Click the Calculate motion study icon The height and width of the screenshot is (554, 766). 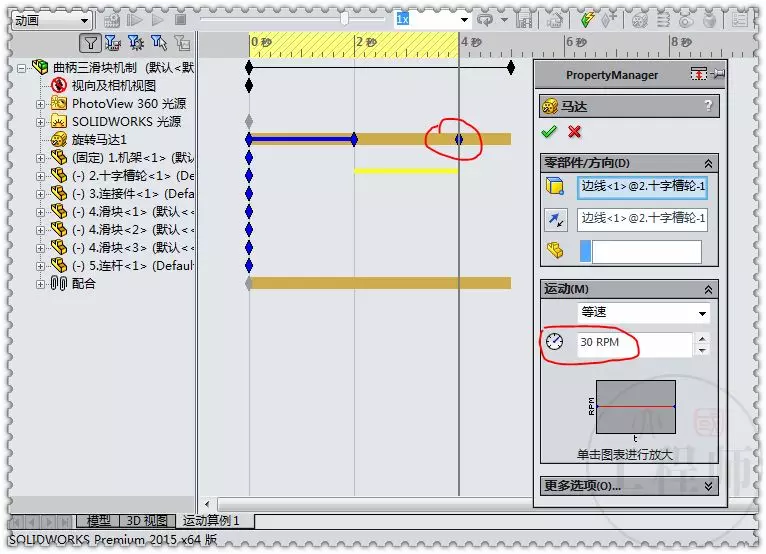(x=112, y=20)
